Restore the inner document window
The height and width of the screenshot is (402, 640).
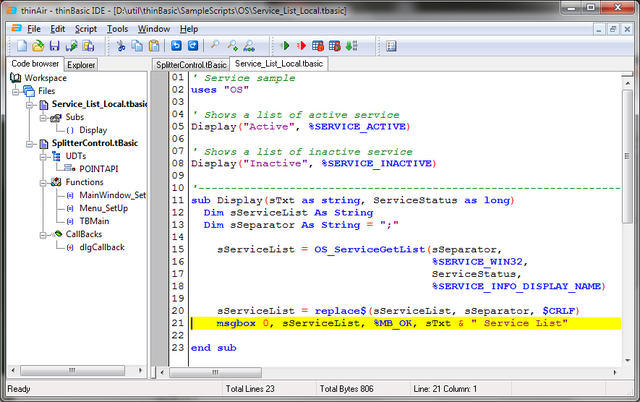coord(613,29)
